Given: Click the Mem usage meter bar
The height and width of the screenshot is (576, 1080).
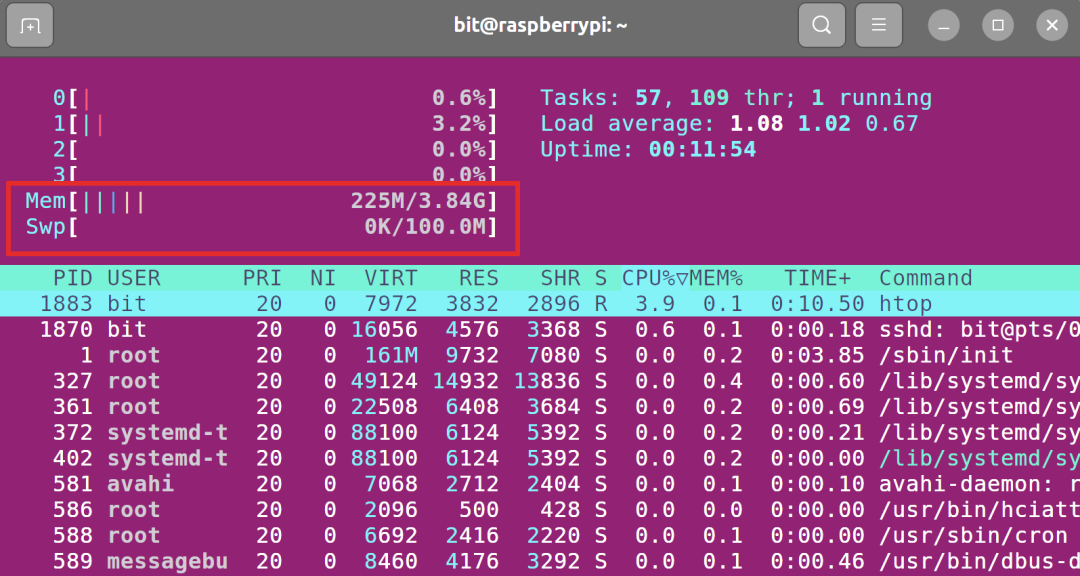Looking at the screenshot, I should (x=261, y=201).
